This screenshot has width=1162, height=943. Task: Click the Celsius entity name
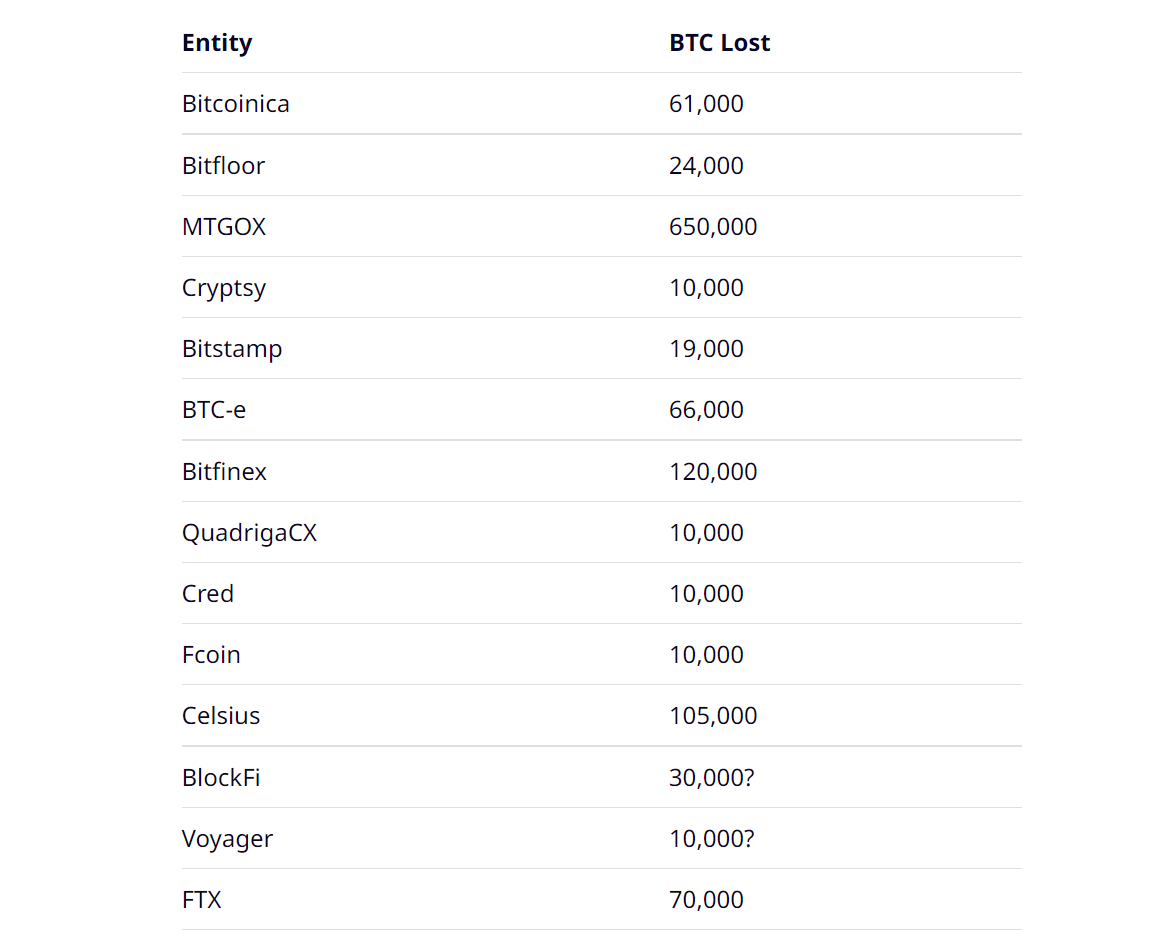point(221,716)
